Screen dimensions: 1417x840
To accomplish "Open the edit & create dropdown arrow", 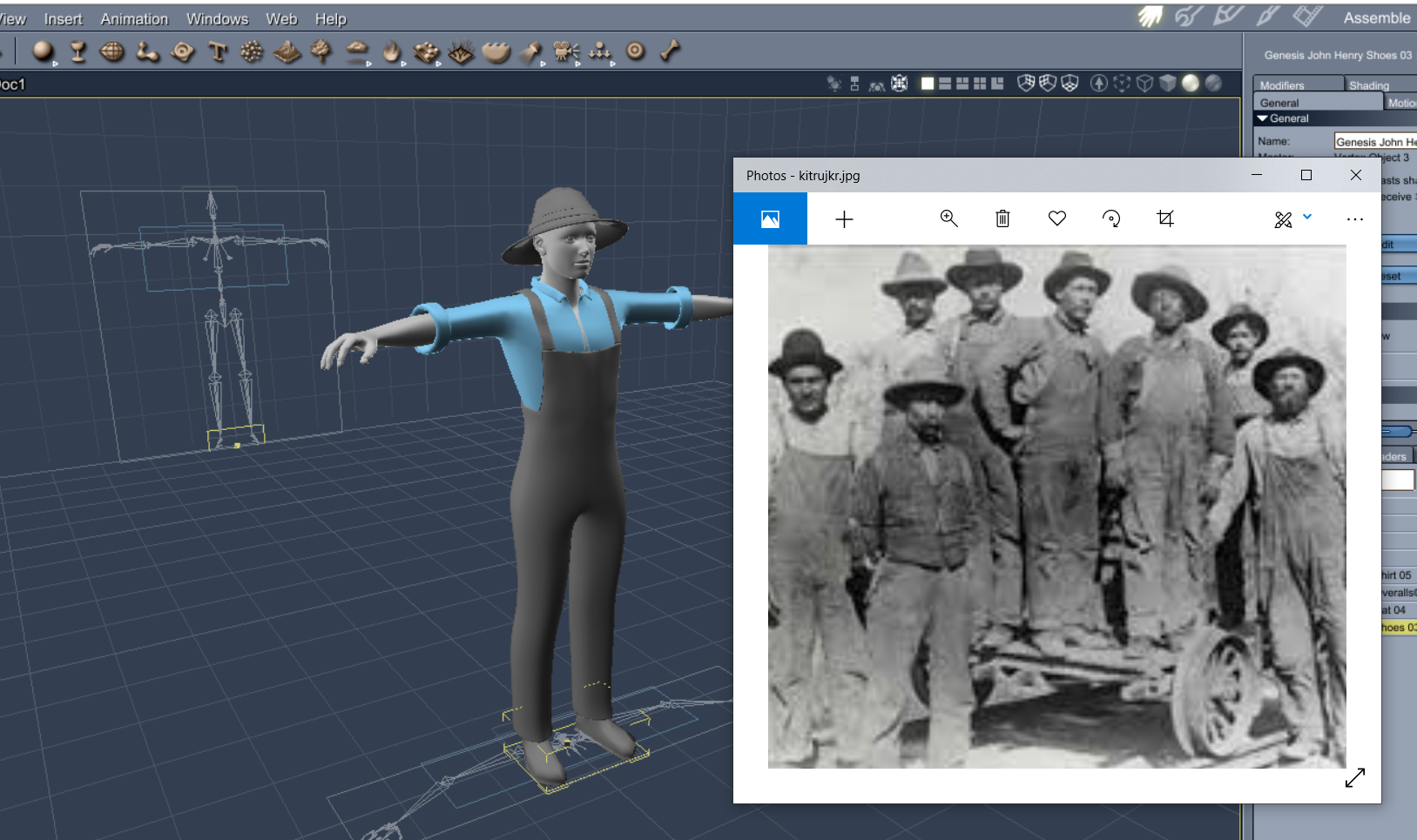I will click(x=1307, y=217).
